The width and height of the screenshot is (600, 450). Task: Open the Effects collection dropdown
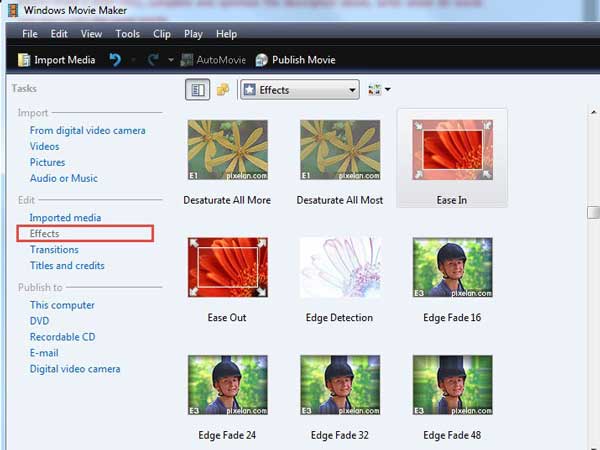point(299,90)
